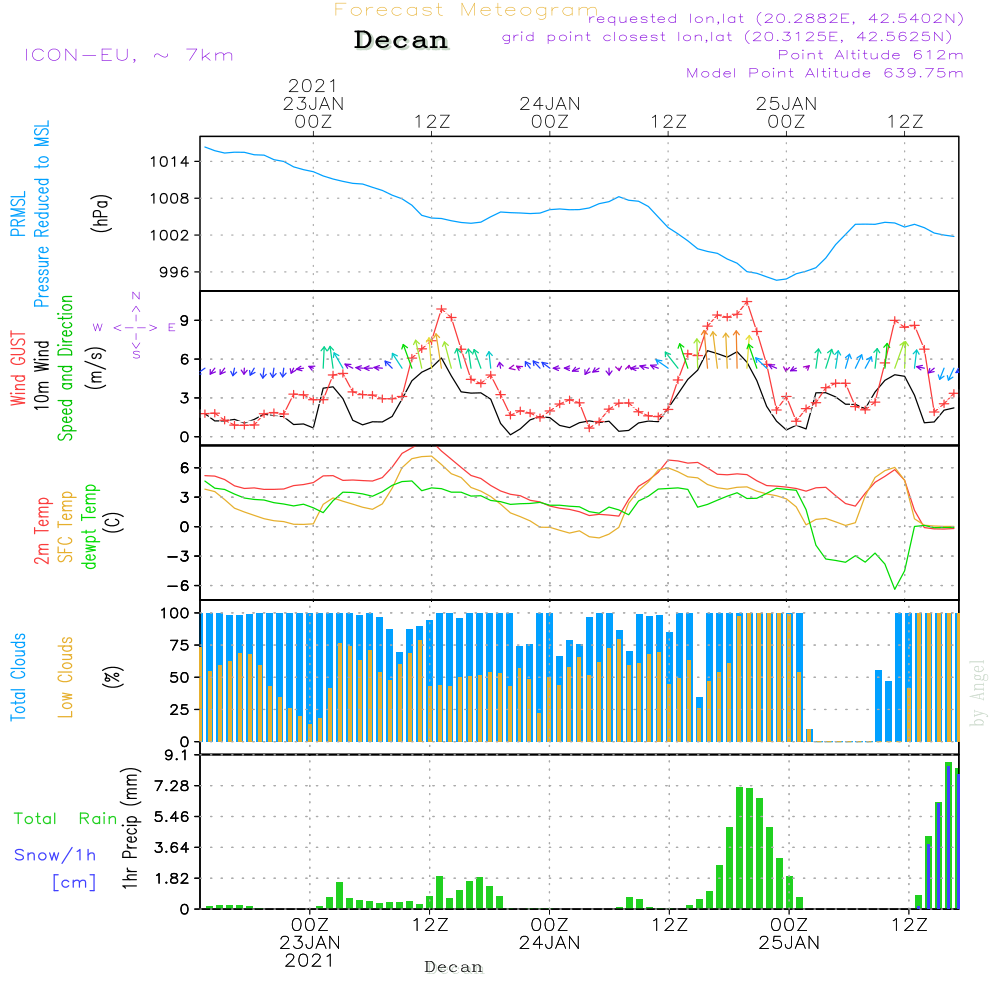The image size is (1000, 1000).
Task: Click the '(hPa)' unit label
Action: [101, 214]
